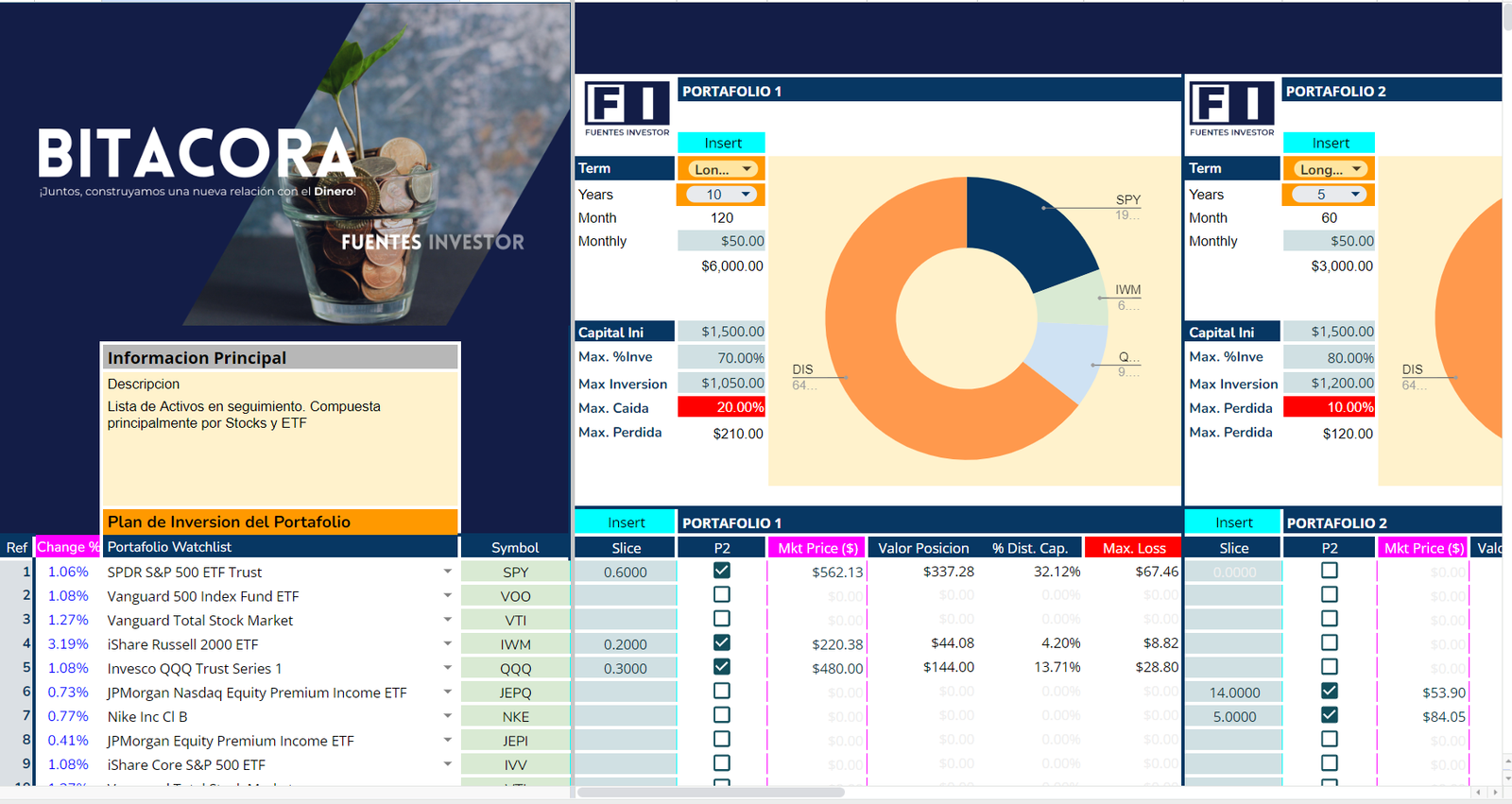Open dropdown arrow for iShare Core S&P 500 ETF
The image size is (1512, 804).
pyautogui.click(x=448, y=764)
